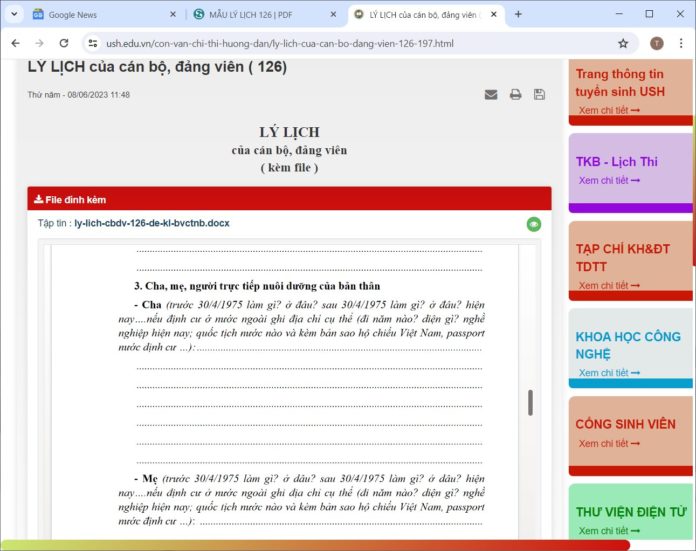The image size is (696, 551).
Task: Bookmark this page with the star icon
Action: point(623,44)
